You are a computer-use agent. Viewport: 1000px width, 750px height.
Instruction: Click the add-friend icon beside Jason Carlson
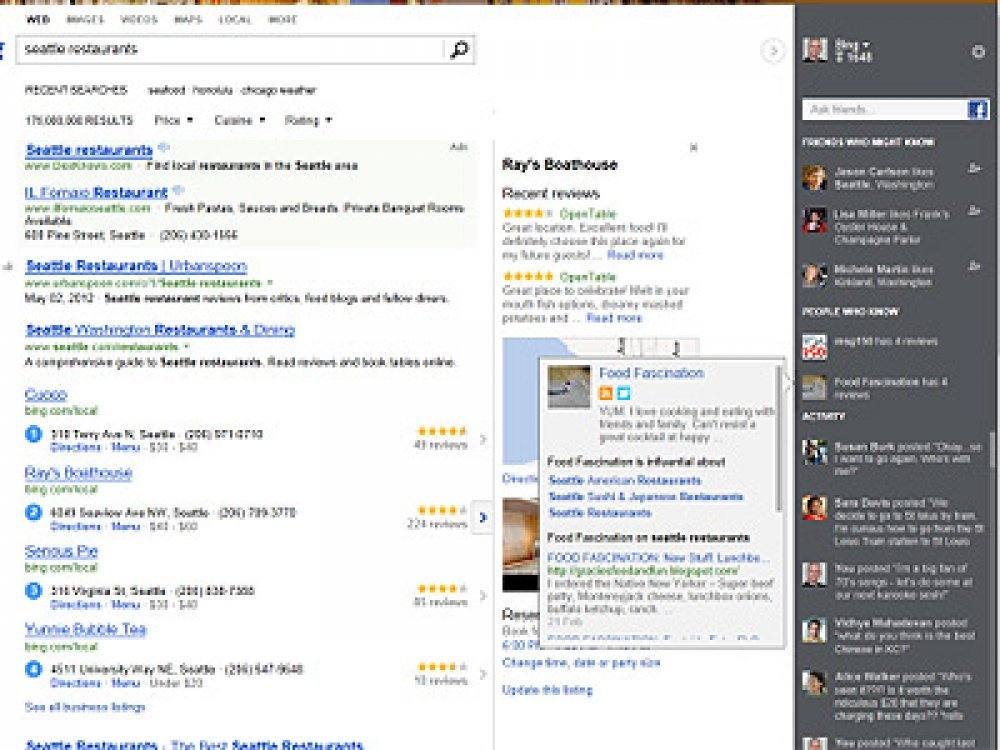coord(973,168)
